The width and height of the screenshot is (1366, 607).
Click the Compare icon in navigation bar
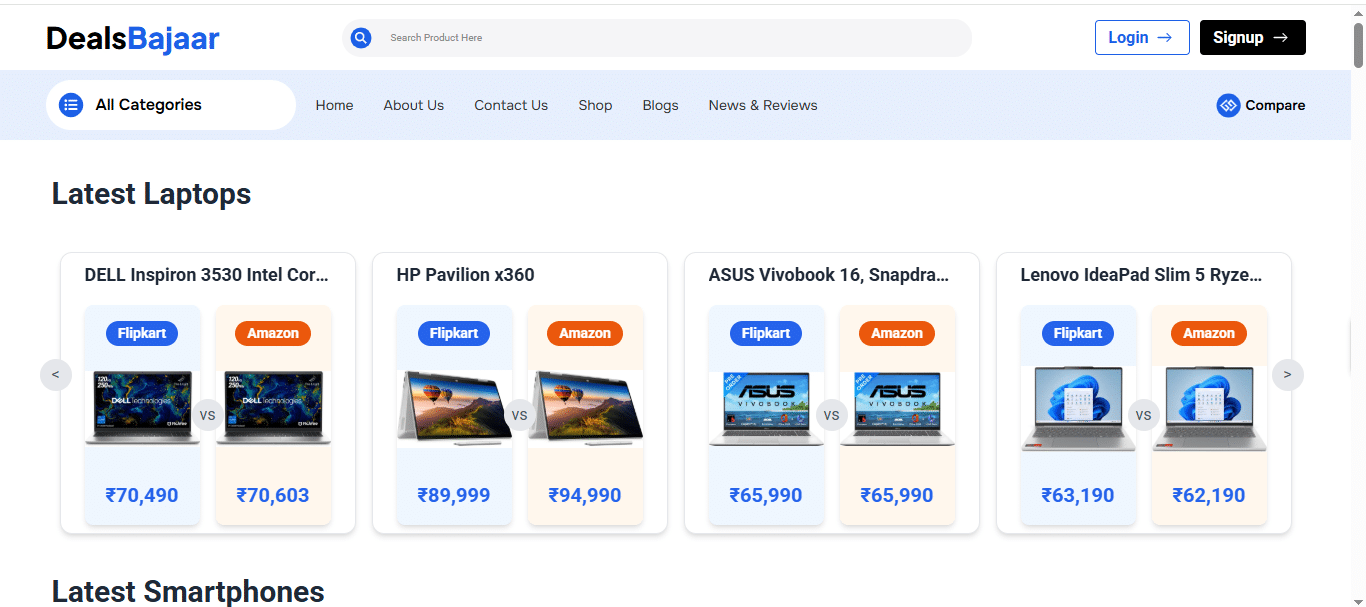pyautogui.click(x=1228, y=105)
